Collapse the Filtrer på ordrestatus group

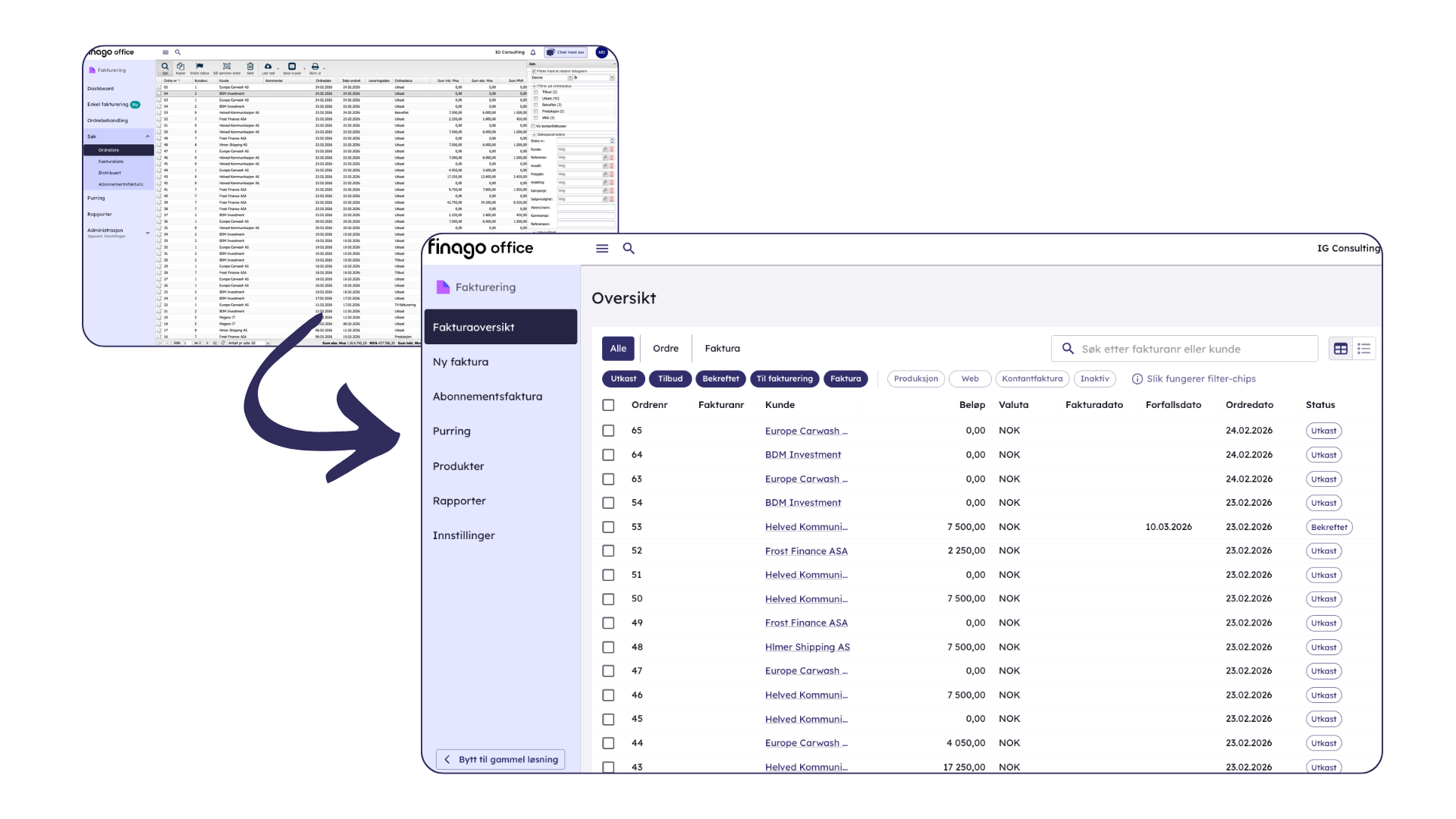534,86
